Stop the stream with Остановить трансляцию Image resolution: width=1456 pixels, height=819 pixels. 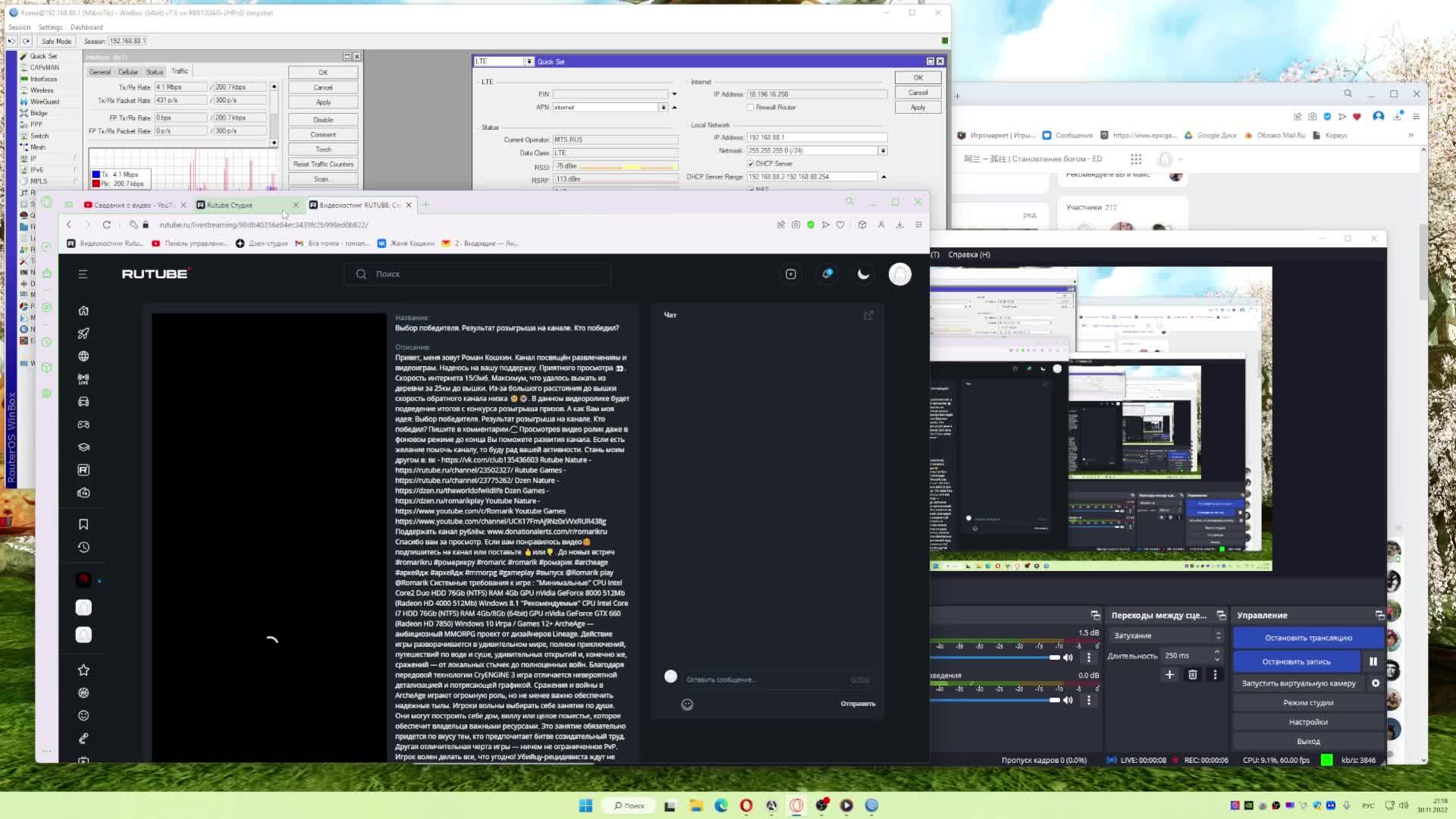pyautogui.click(x=1308, y=638)
